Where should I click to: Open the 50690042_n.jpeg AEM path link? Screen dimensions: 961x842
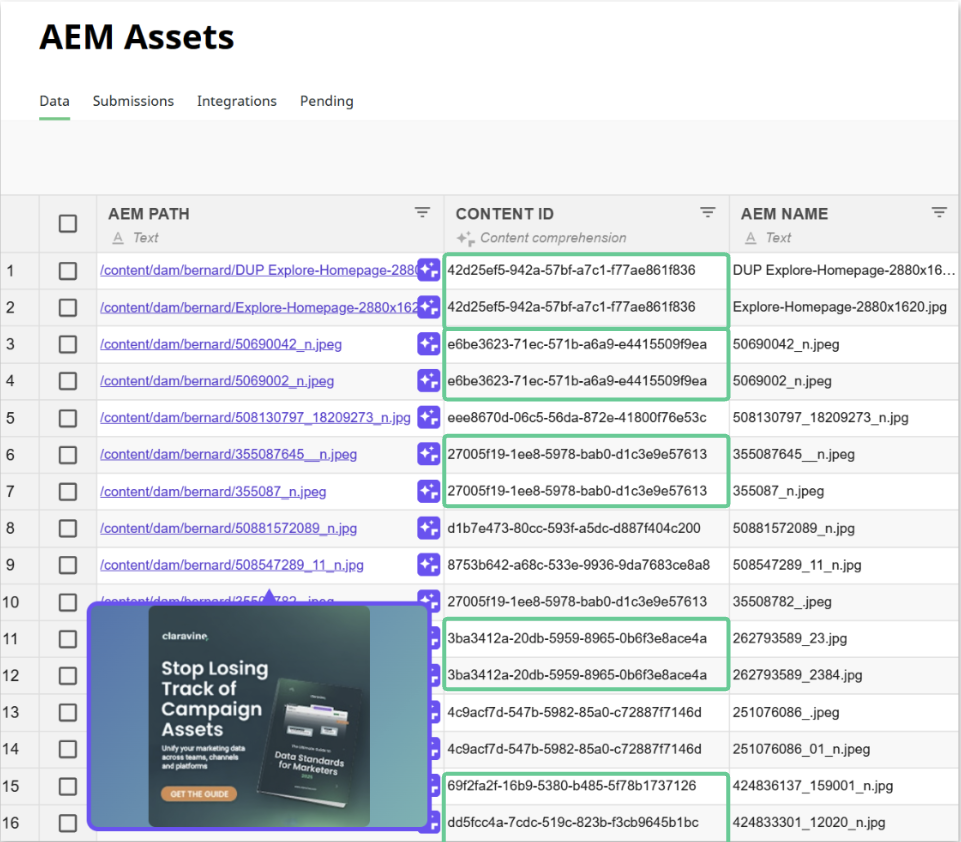(221, 344)
